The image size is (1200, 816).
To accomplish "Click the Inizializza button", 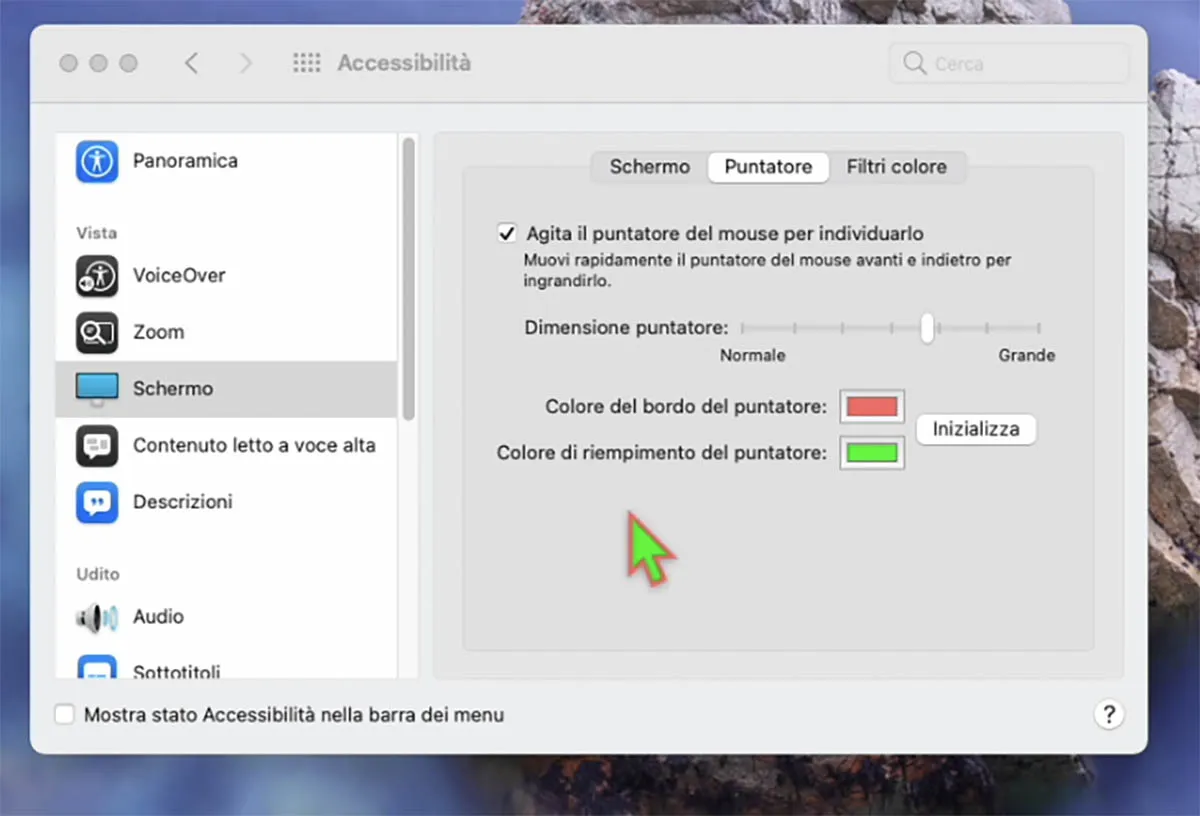I will pyautogui.click(x=975, y=429).
